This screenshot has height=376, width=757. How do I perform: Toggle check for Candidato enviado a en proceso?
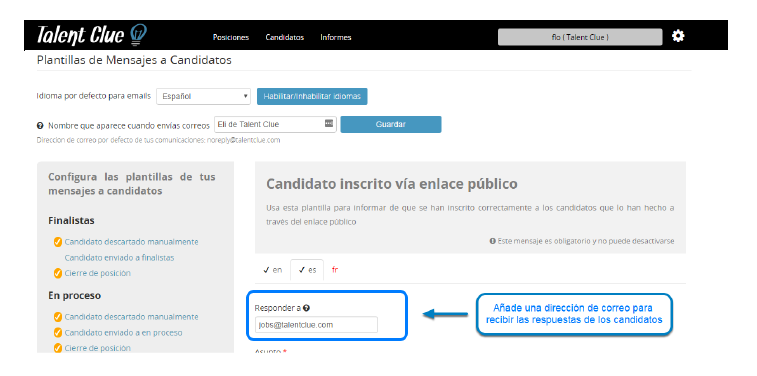58,333
